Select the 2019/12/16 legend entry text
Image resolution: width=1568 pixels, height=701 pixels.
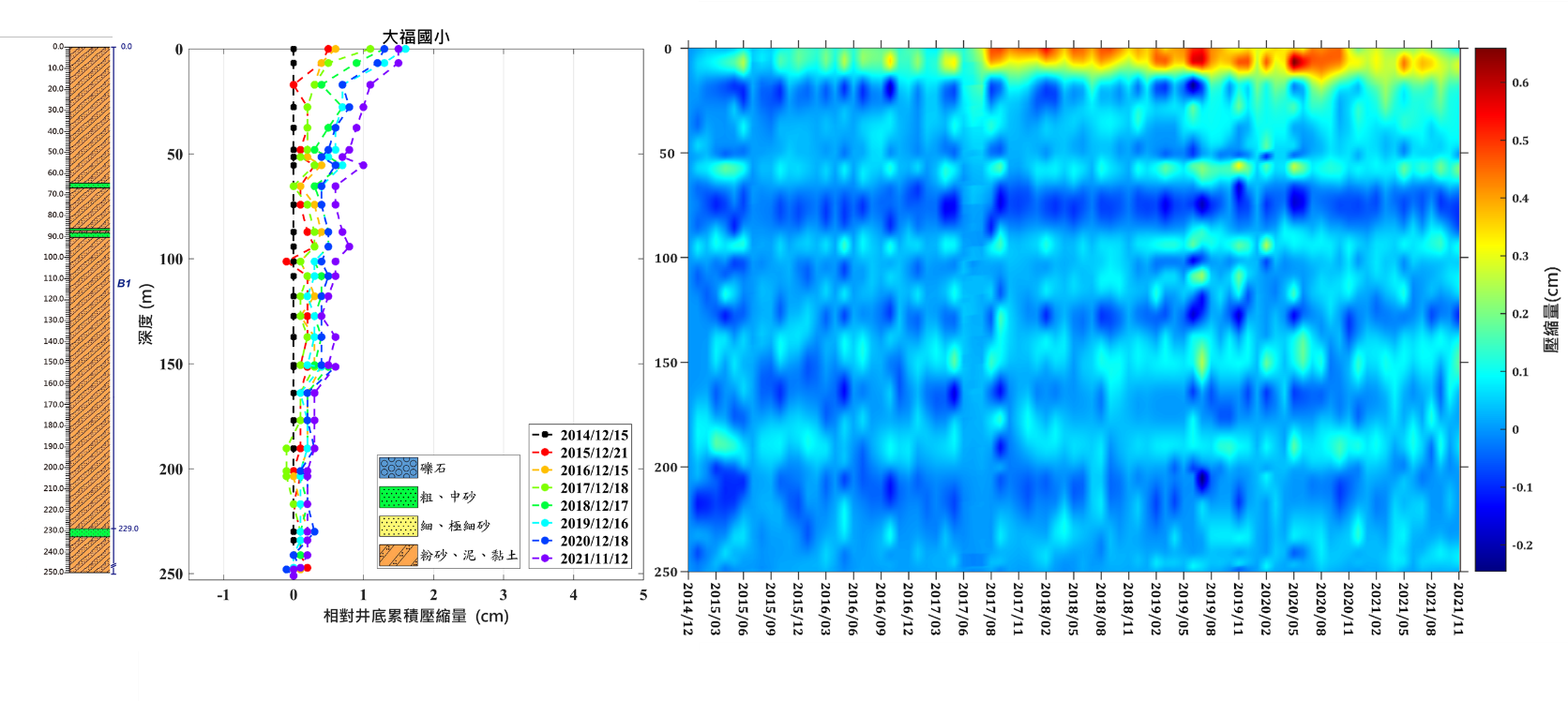point(595,524)
